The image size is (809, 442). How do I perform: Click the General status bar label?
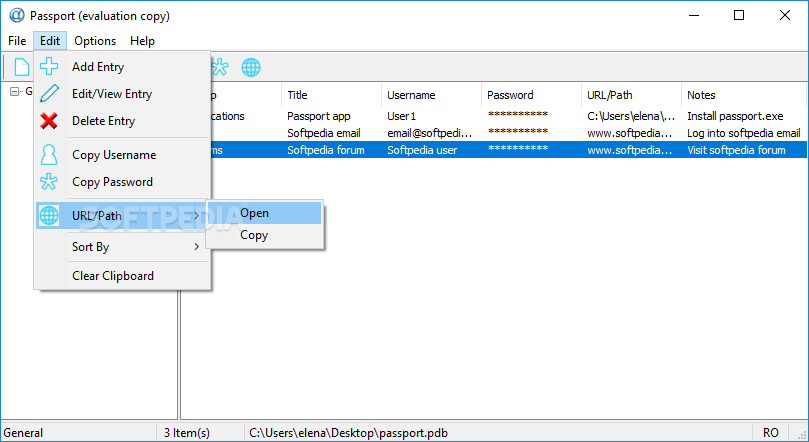(23, 433)
